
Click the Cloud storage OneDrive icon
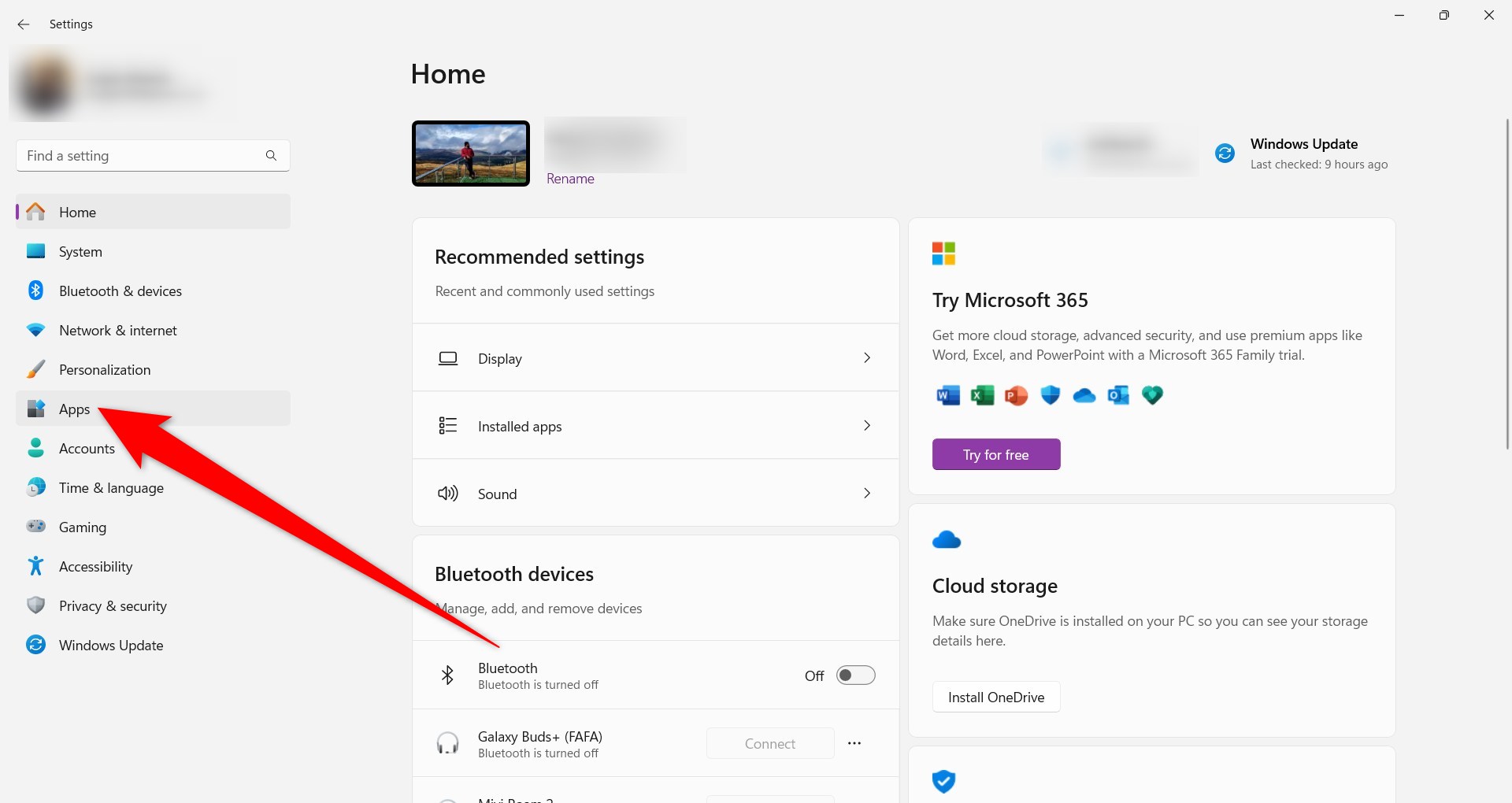coord(947,540)
